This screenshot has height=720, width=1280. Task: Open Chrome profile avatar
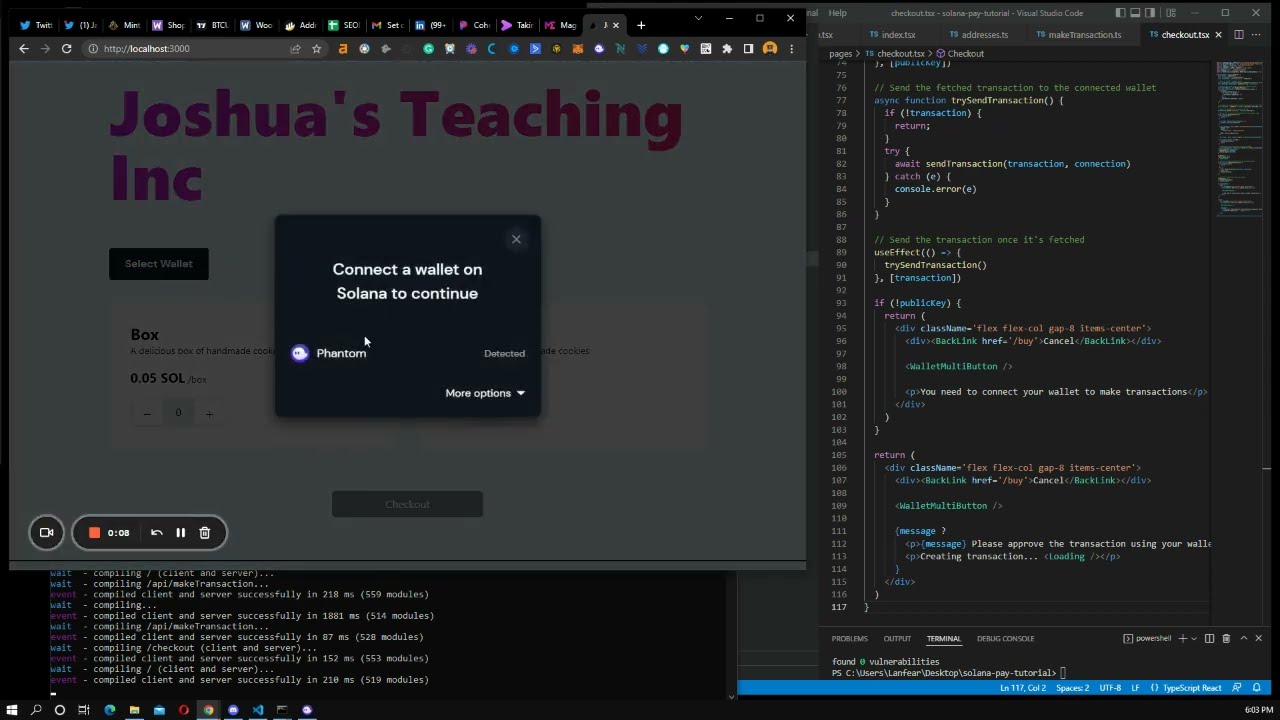point(770,48)
